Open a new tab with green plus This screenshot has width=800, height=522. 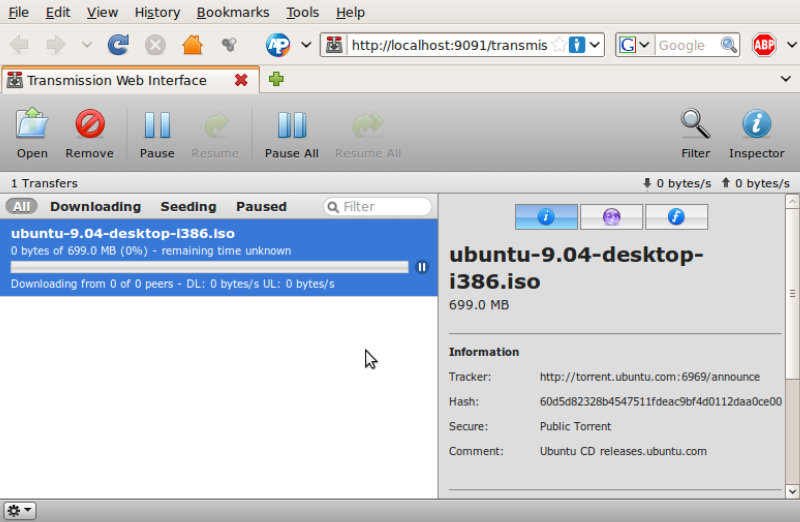pyautogui.click(x=276, y=79)
